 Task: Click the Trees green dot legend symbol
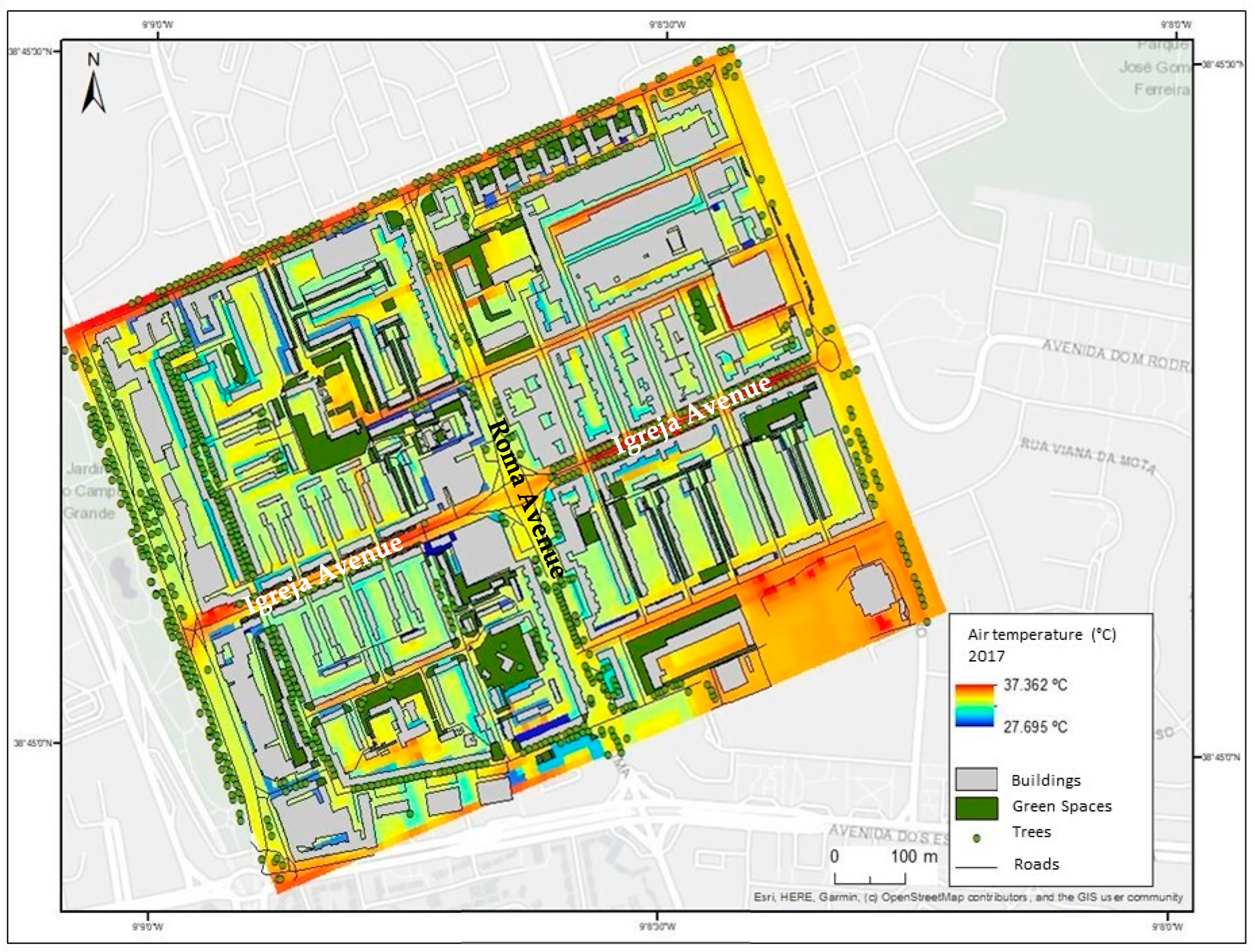click(976, 838)
